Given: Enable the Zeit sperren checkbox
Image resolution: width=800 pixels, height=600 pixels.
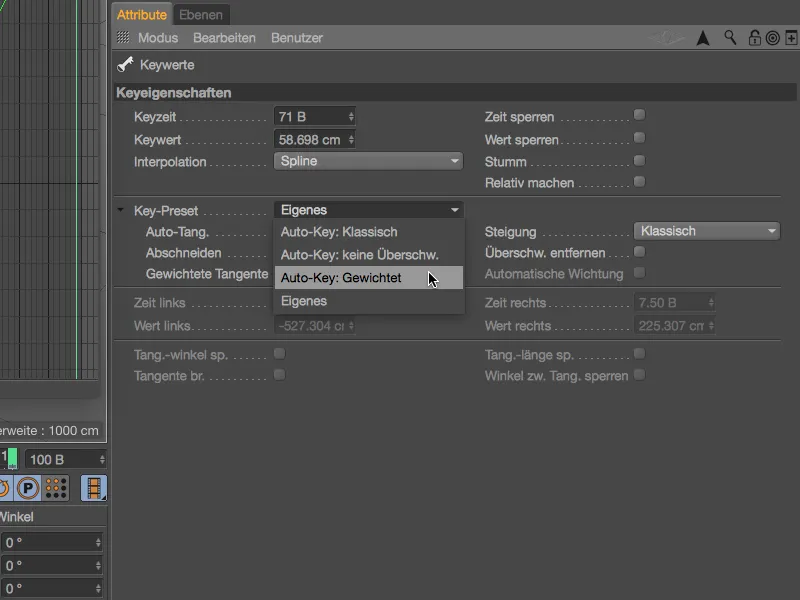Looking at the screenshot, I should click(x=639, y=115).
